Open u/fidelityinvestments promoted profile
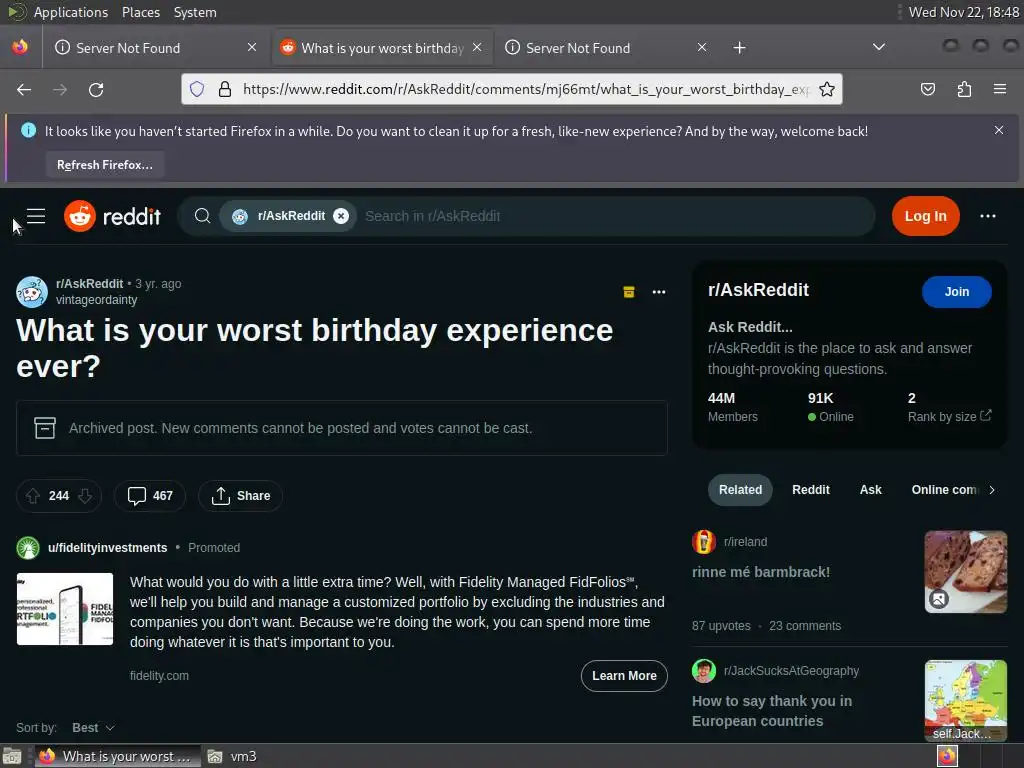 point(108,548)
